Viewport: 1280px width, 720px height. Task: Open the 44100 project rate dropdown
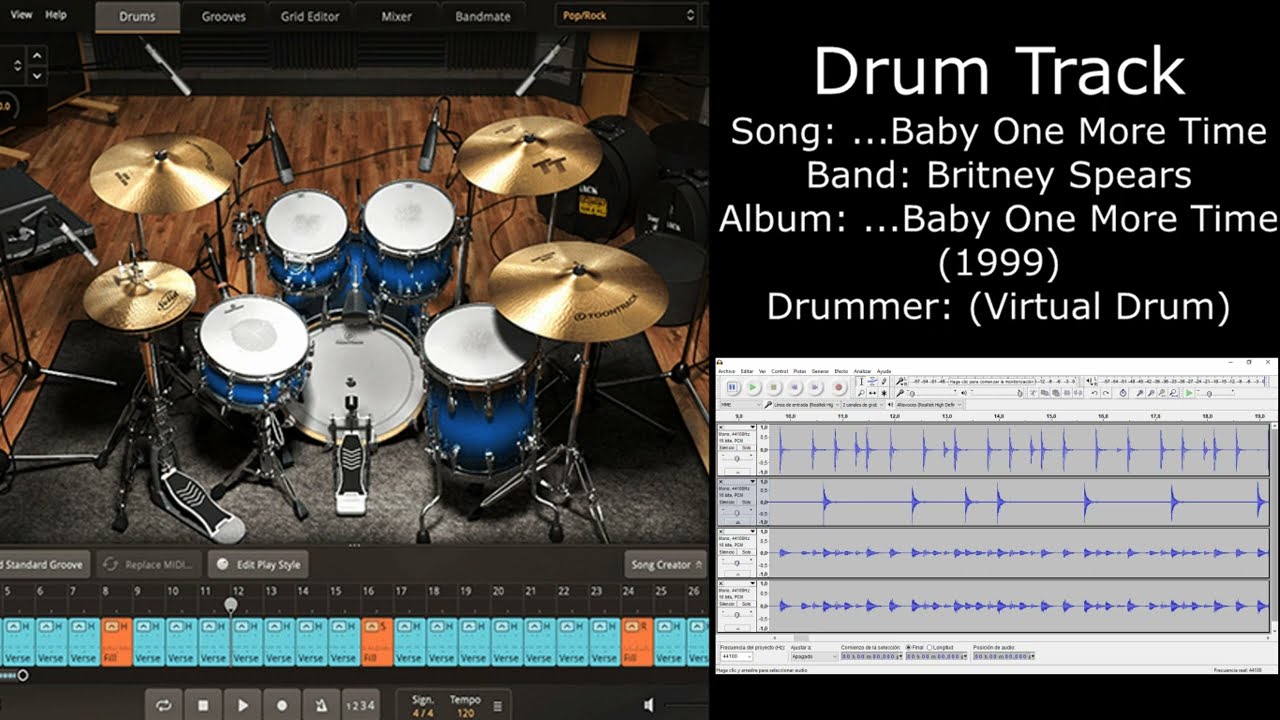736,656
